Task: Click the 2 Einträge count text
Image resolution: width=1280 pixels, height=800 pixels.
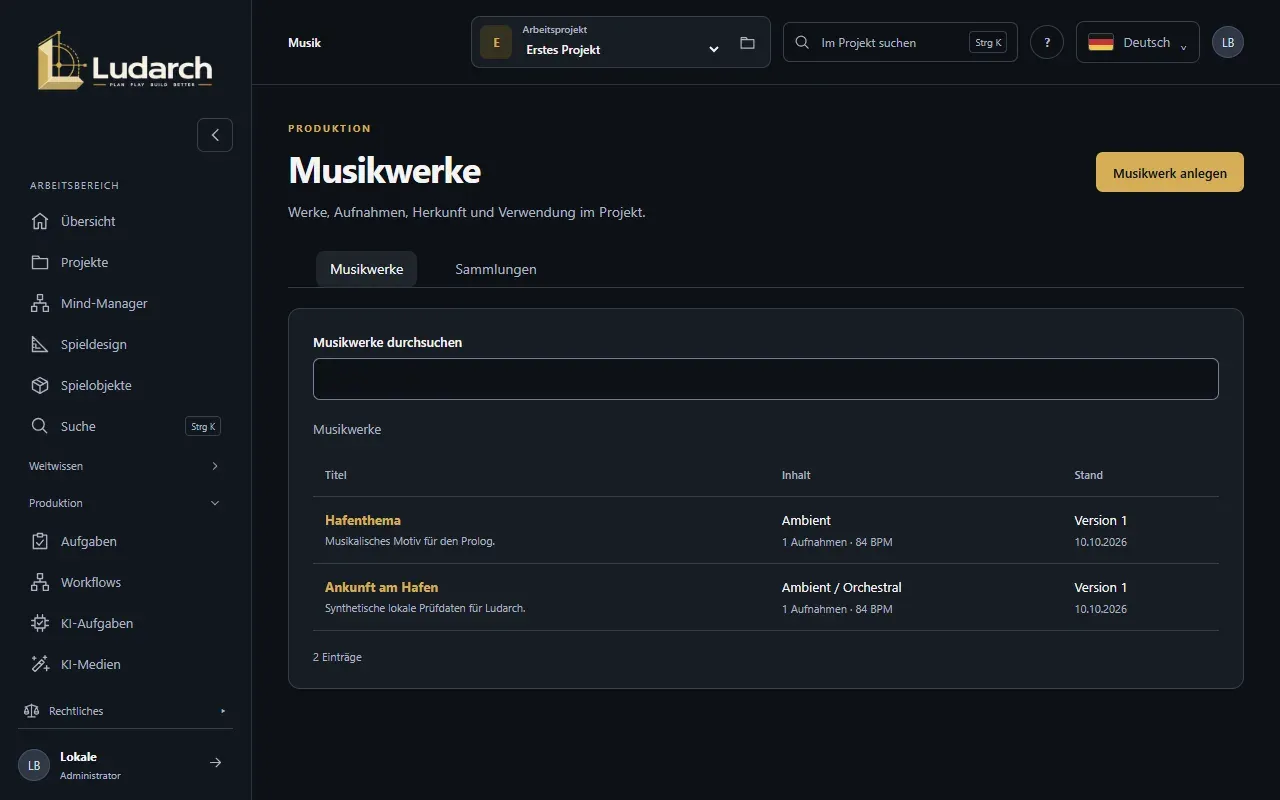Action: point(337,657)
